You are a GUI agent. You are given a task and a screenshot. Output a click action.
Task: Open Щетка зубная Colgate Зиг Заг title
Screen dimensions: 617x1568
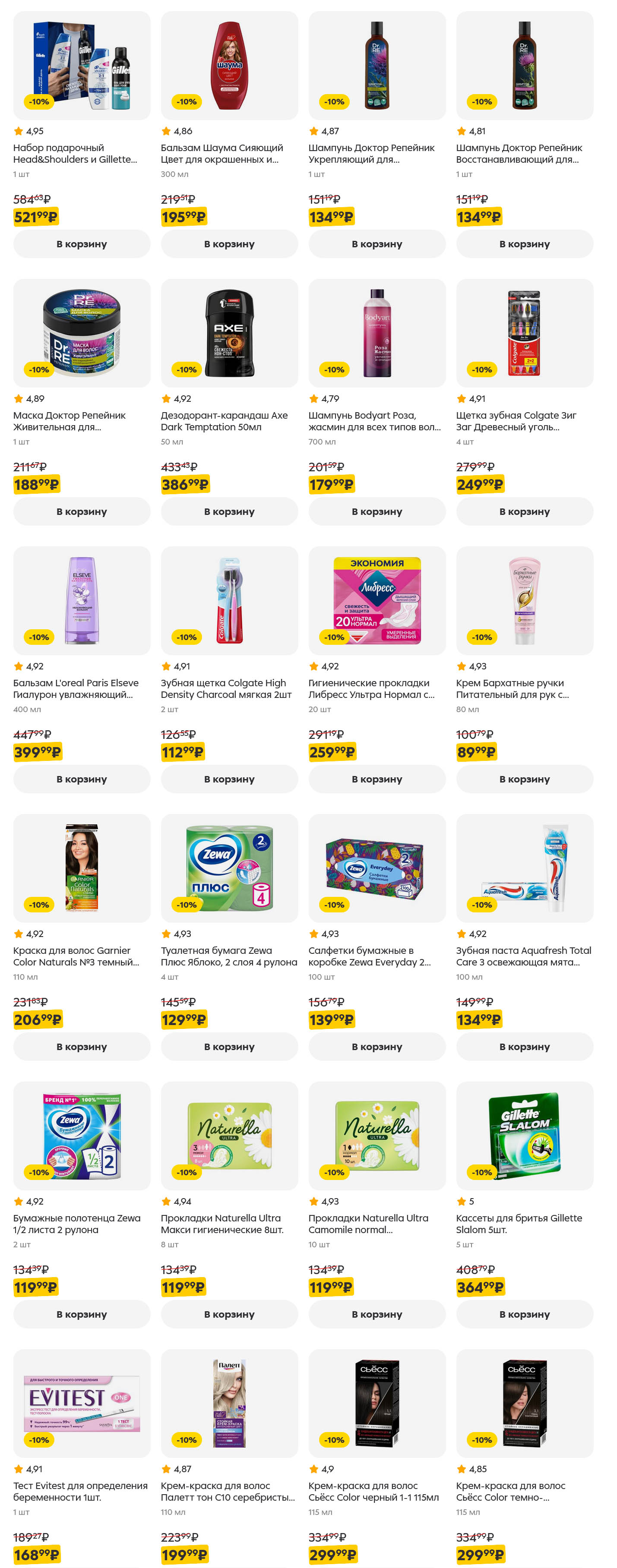pos(516,421)
